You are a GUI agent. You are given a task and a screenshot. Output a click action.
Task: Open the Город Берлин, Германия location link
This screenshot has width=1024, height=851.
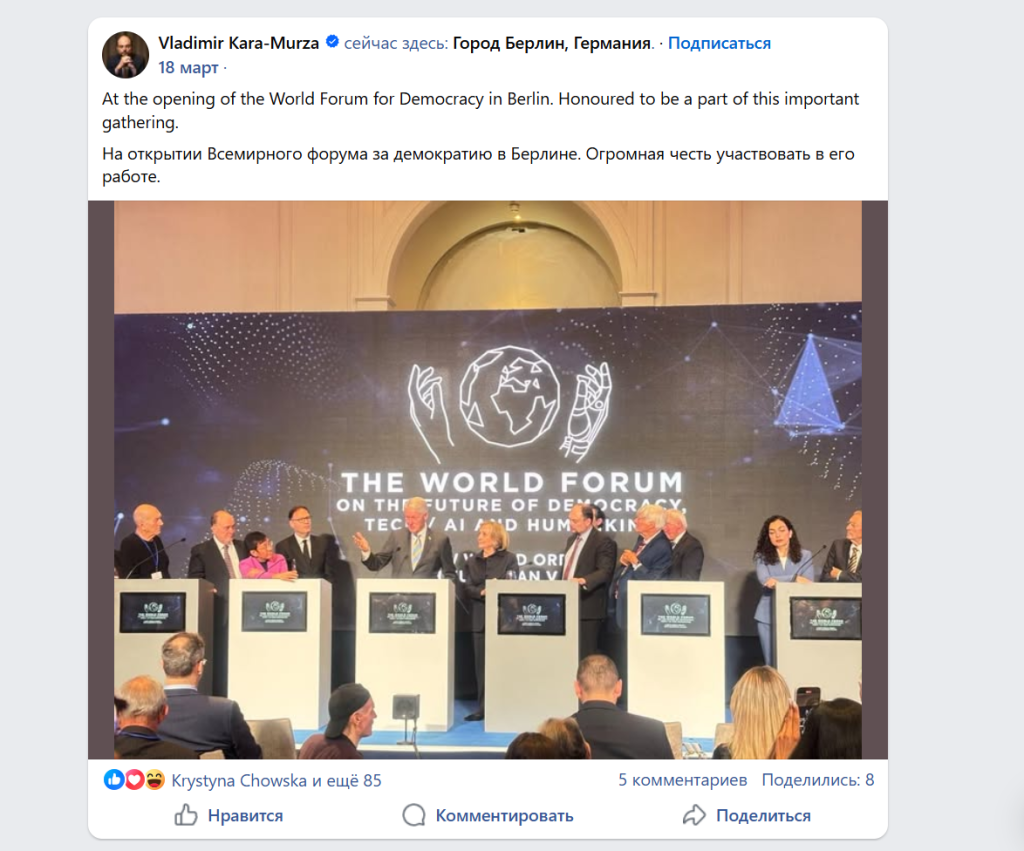pos(552,43)
